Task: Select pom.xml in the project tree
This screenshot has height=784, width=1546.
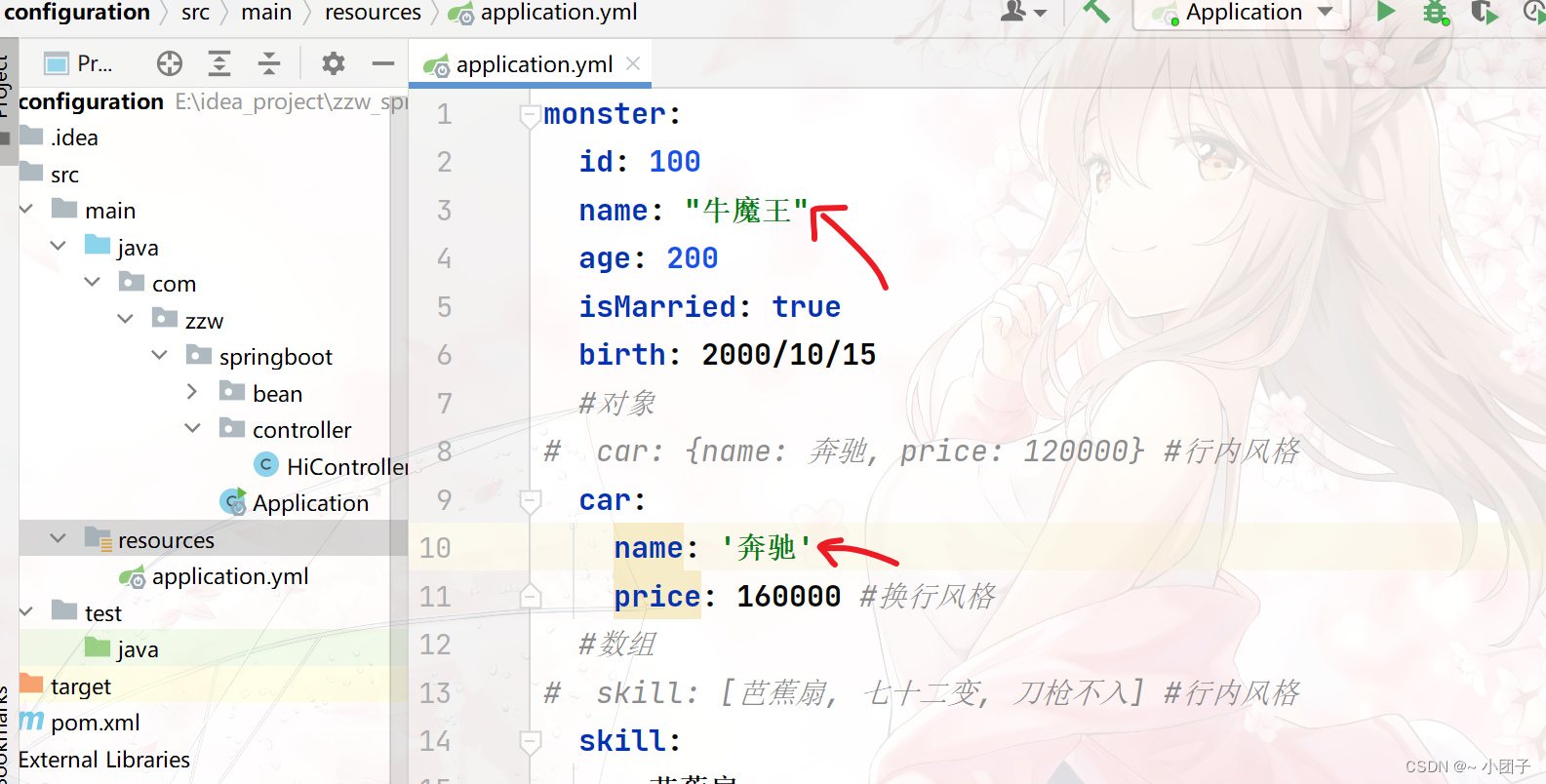Action: pyautogui.click(x=96, y=723)
